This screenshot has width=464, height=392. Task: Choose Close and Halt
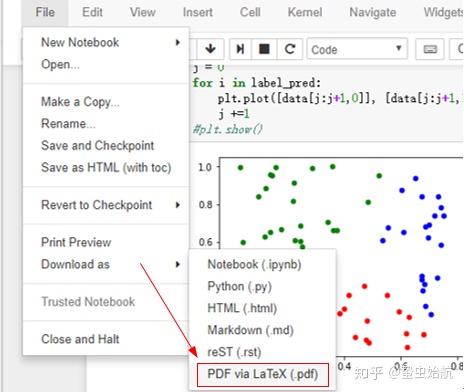click(x=106, y=339)
